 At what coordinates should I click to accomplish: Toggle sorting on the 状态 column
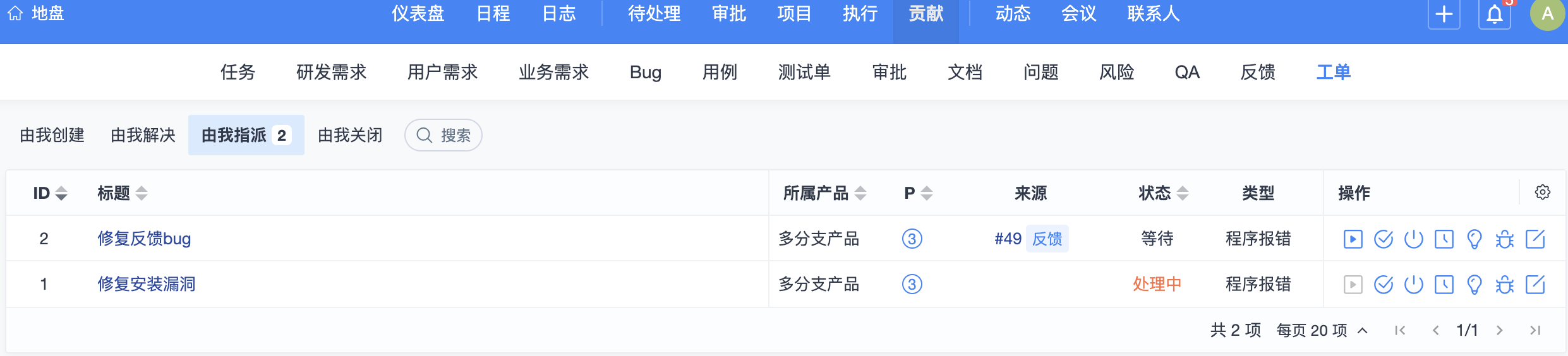coord(1163,193)
